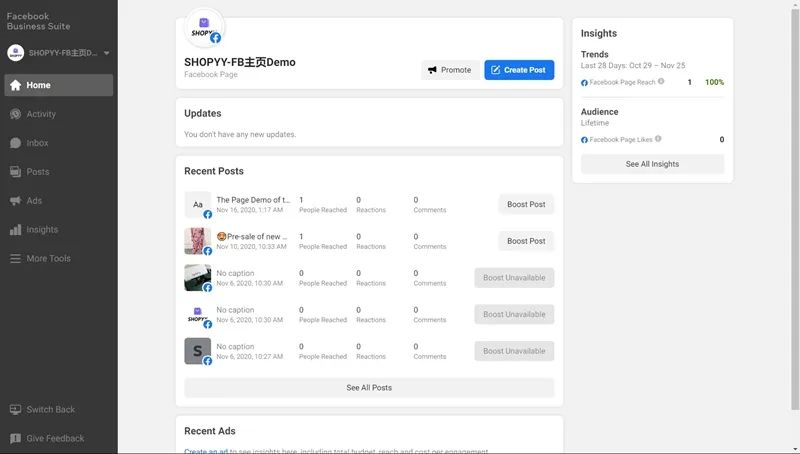Click info icon beside Facebook Page Reach

point(661,82)
